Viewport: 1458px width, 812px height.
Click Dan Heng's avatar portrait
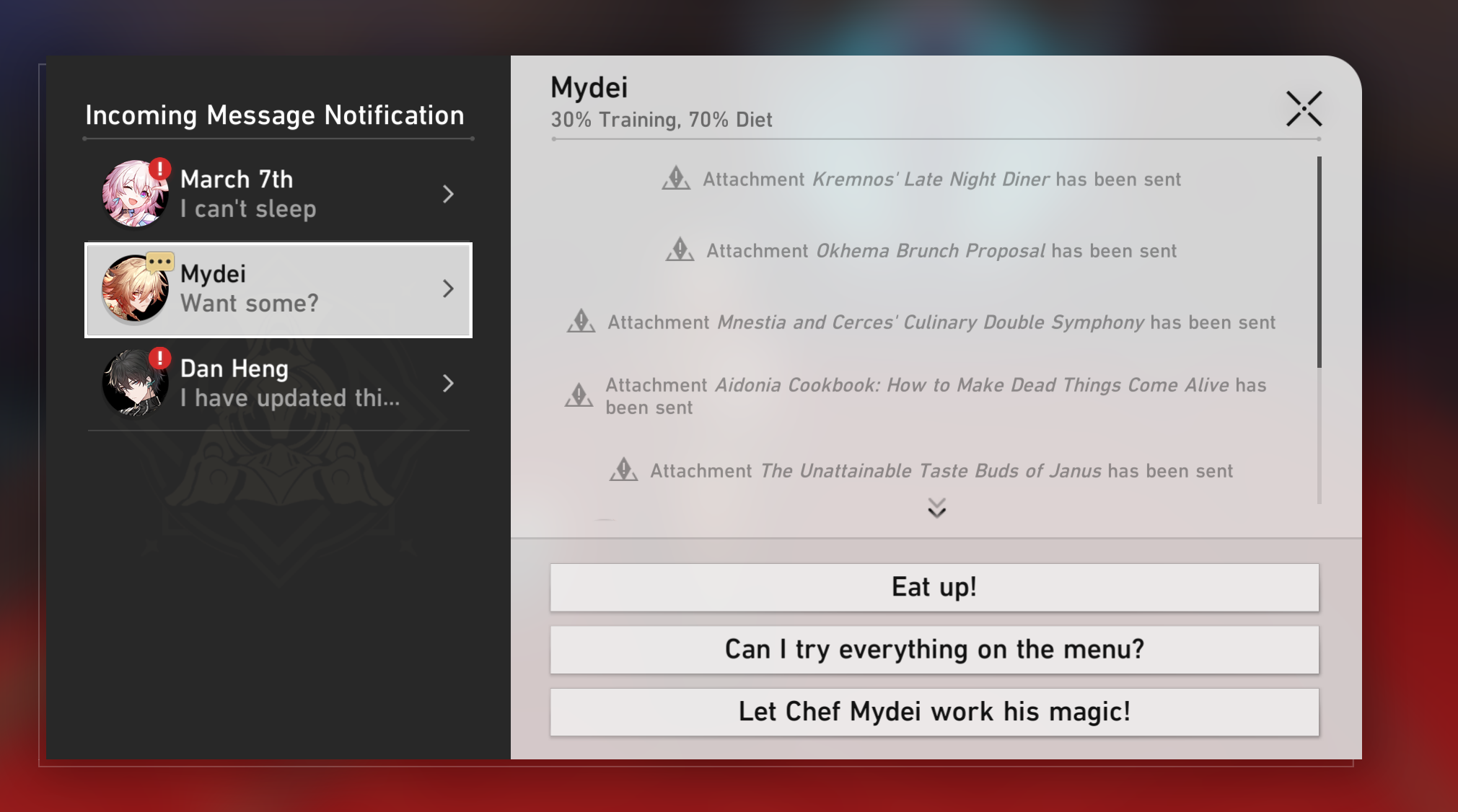tap(135, 383)
